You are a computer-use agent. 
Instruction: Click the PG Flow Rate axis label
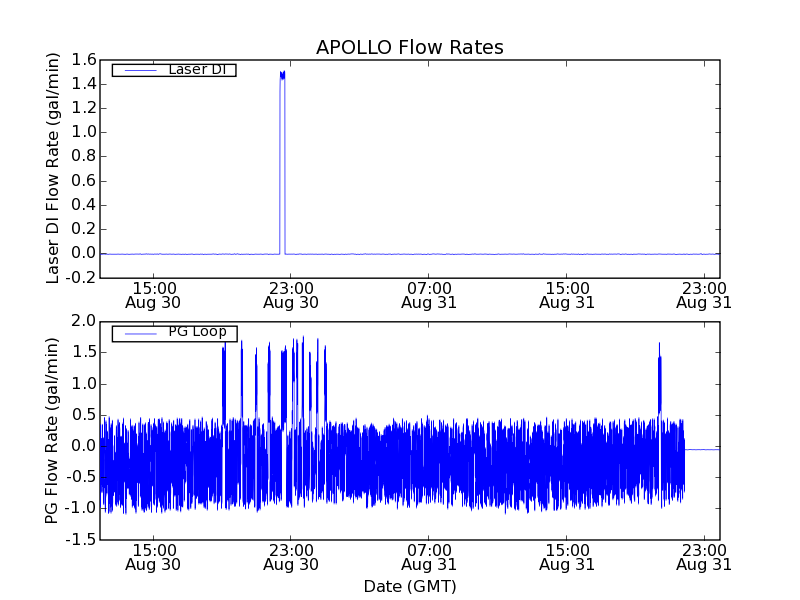53,431
